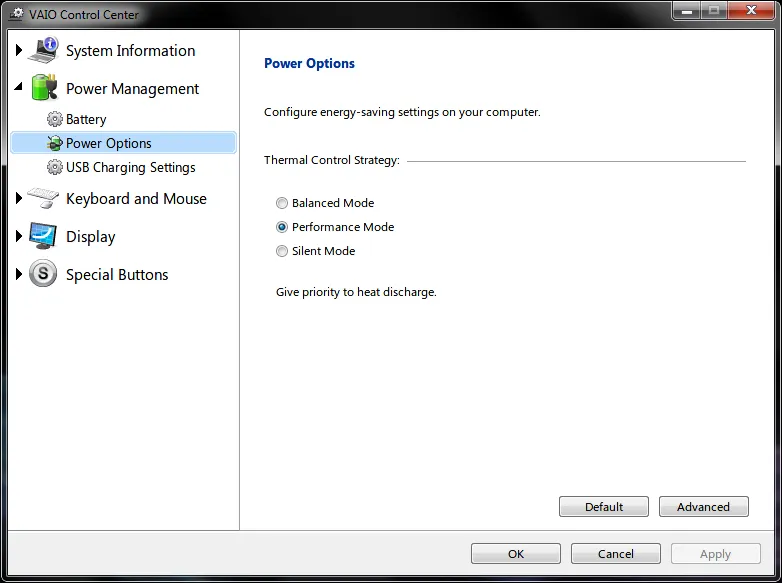Open the USB Charging Settings label

coord(130,167)
